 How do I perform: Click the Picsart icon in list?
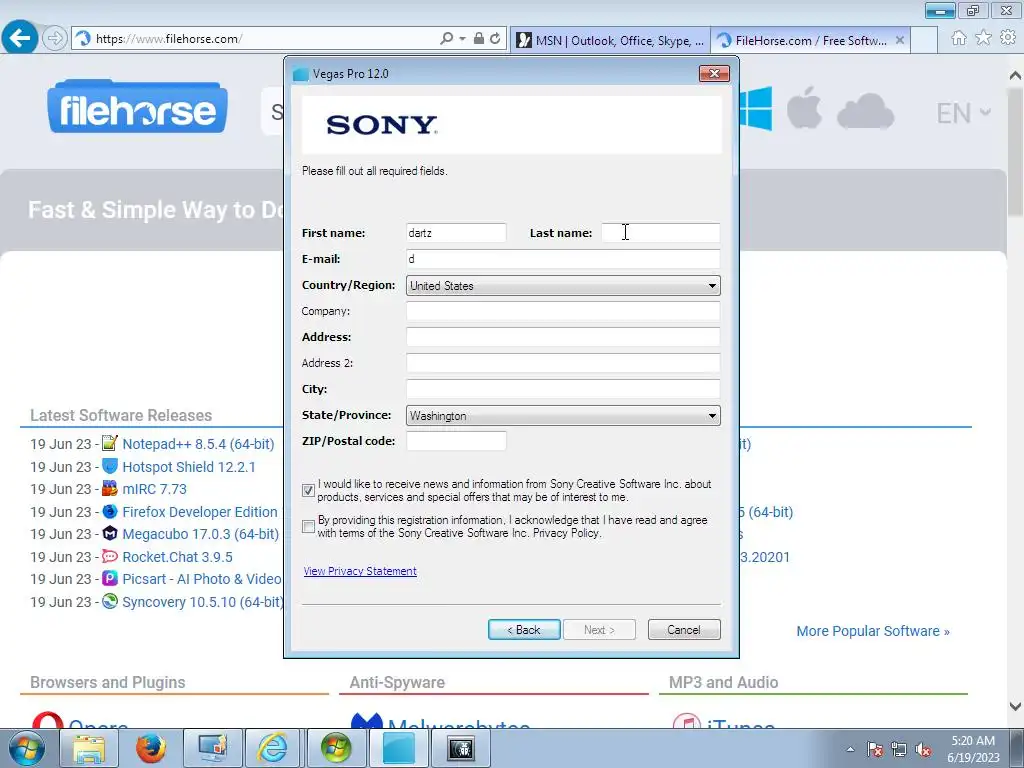(x=110, y=579)
